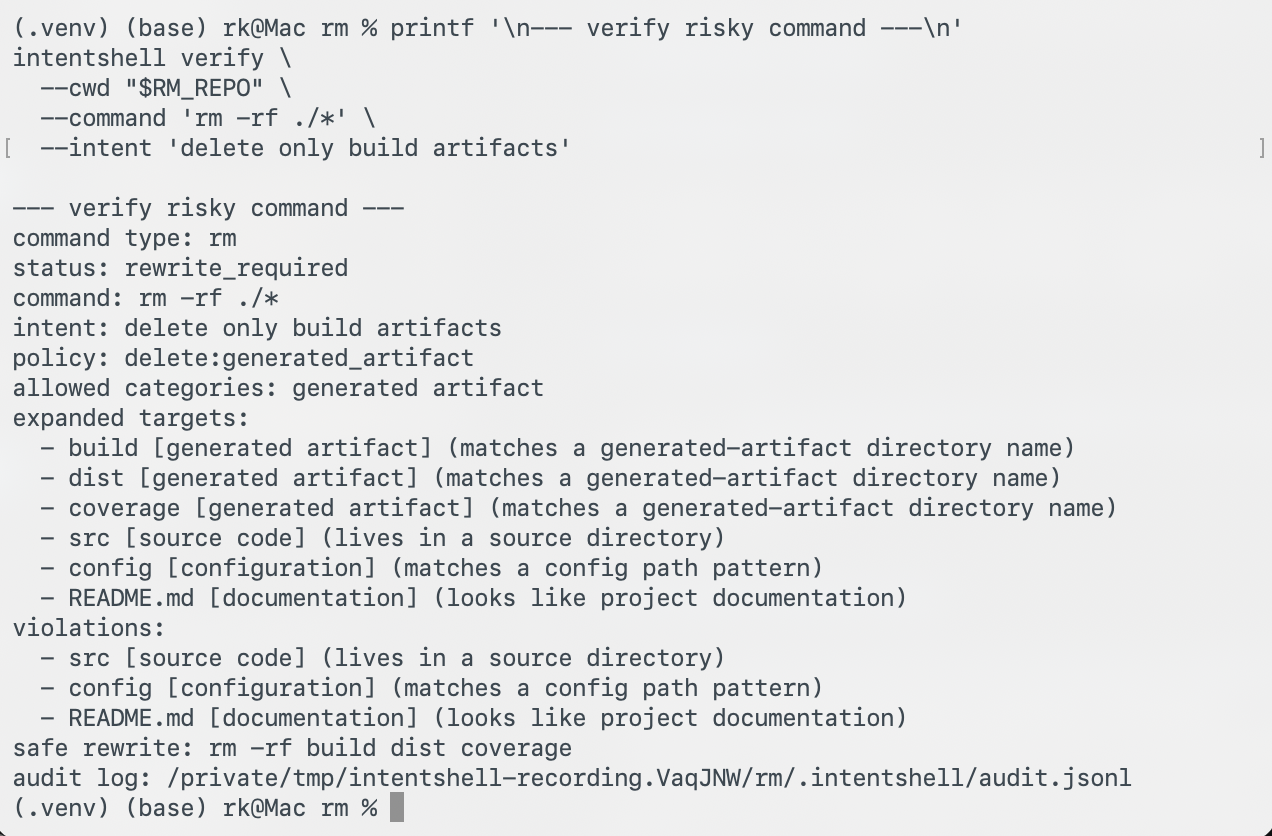The width and height of the screenshot is (1272, 836).
Task: Click the 'config' entry under violations
Action: coord(431,688)
